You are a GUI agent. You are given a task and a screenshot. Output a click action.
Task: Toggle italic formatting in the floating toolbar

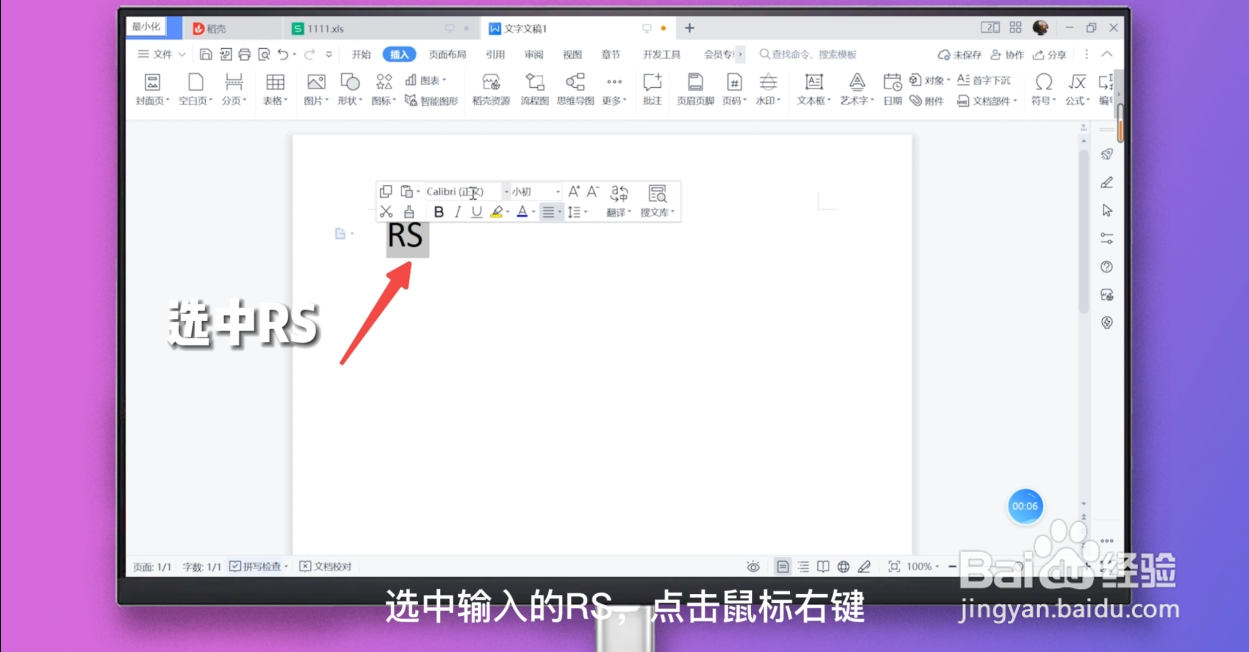click(x=457, y=211)
